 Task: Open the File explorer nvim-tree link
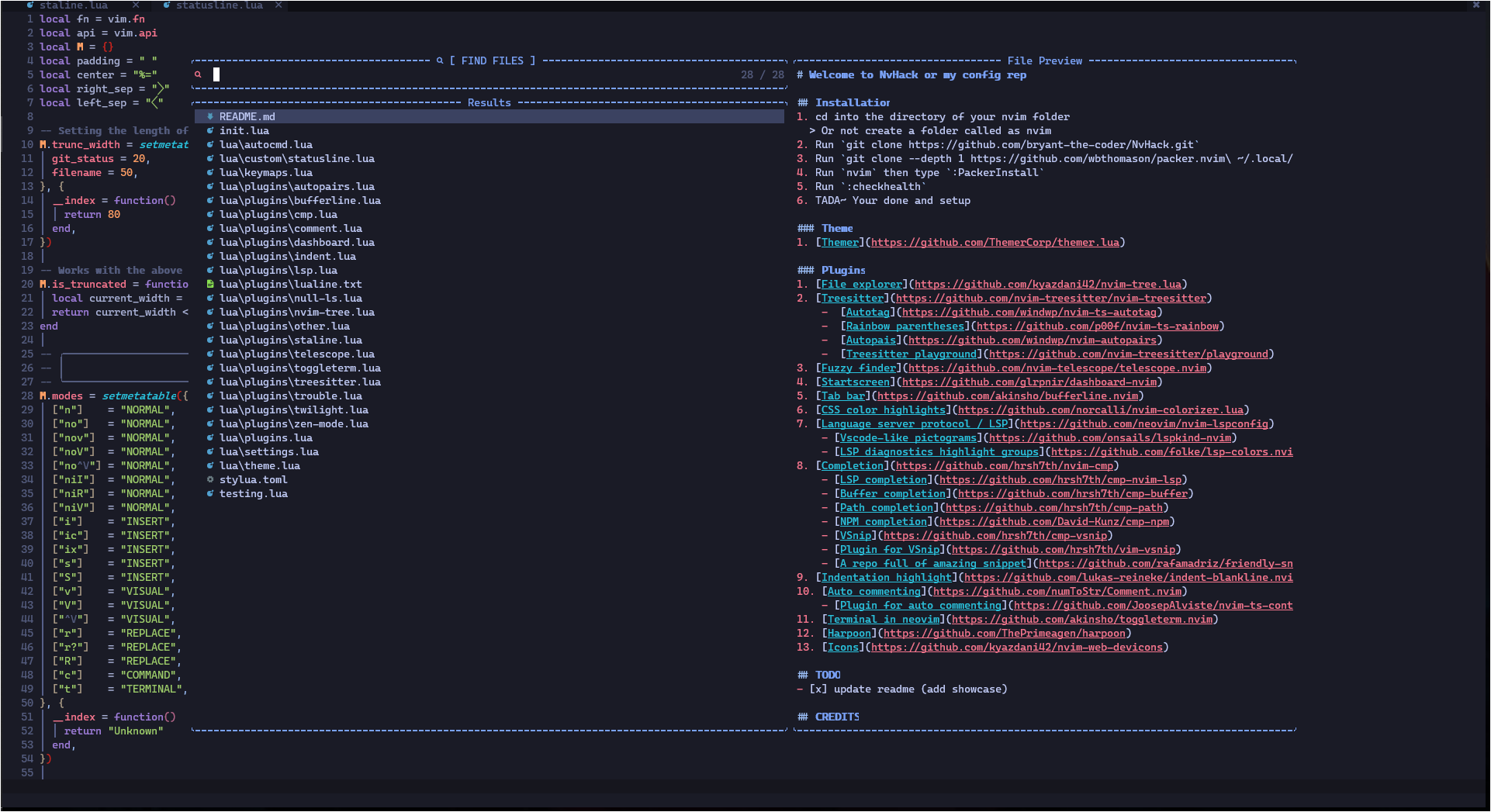860,284
